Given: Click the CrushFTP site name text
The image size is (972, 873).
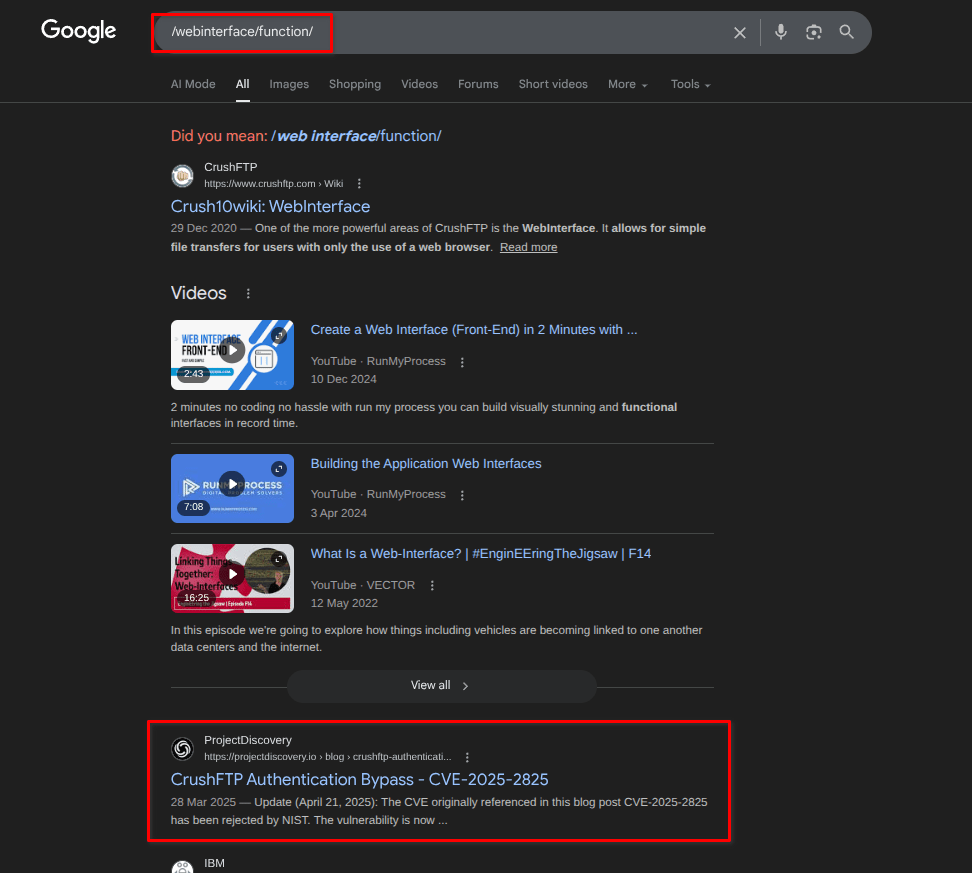Looking at the screenshot, I should 231,167.
